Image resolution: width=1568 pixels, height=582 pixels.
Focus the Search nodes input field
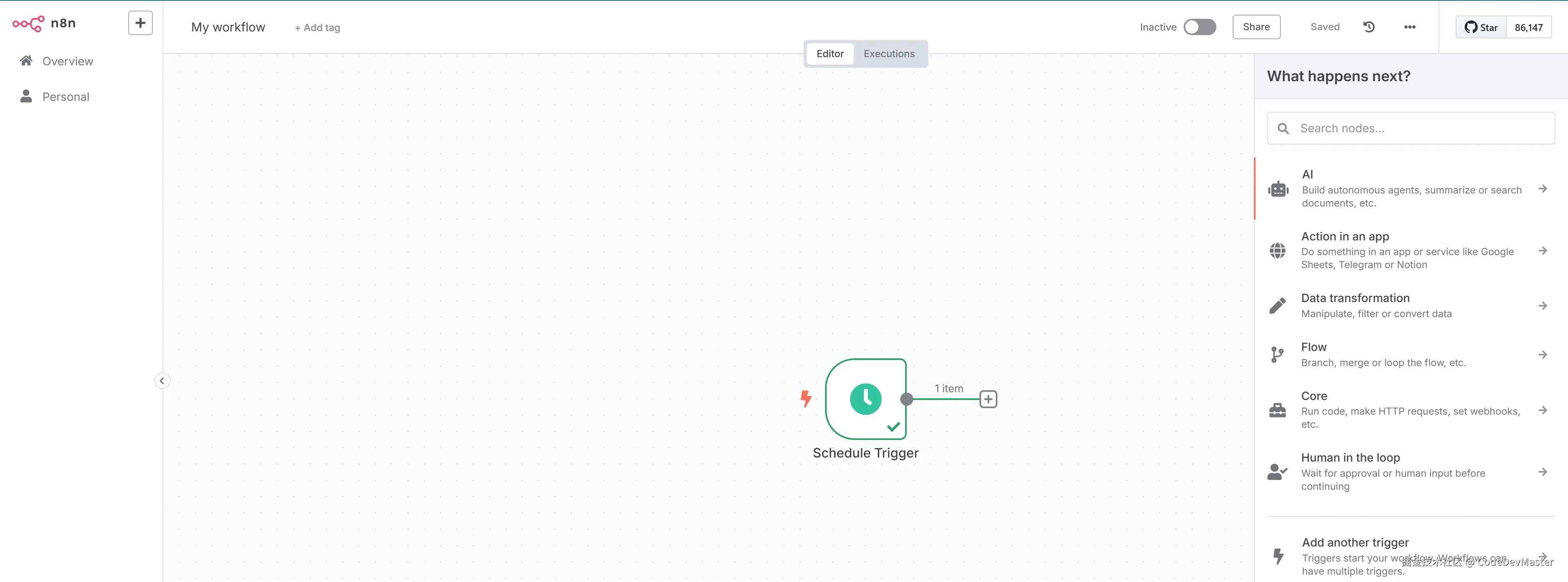pyautogui.click(x=1418, y=128)
